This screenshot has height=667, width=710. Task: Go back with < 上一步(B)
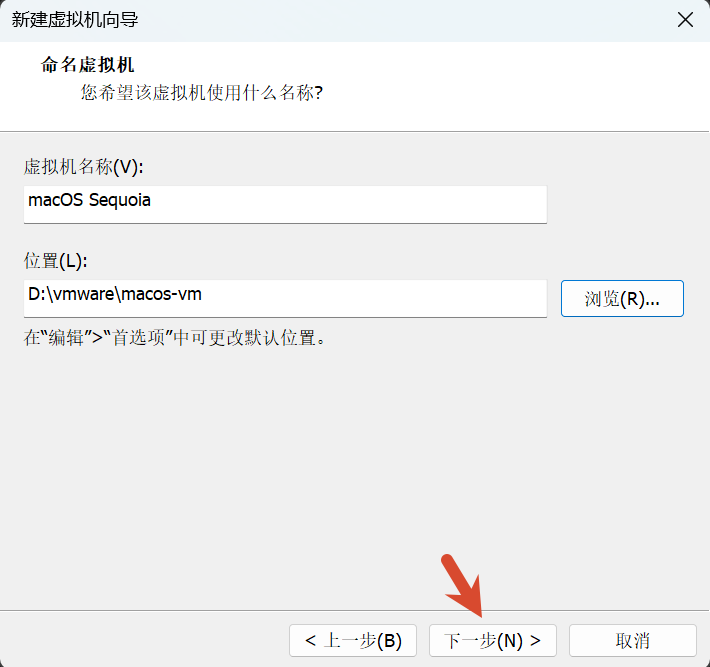[x=353, y=640]
